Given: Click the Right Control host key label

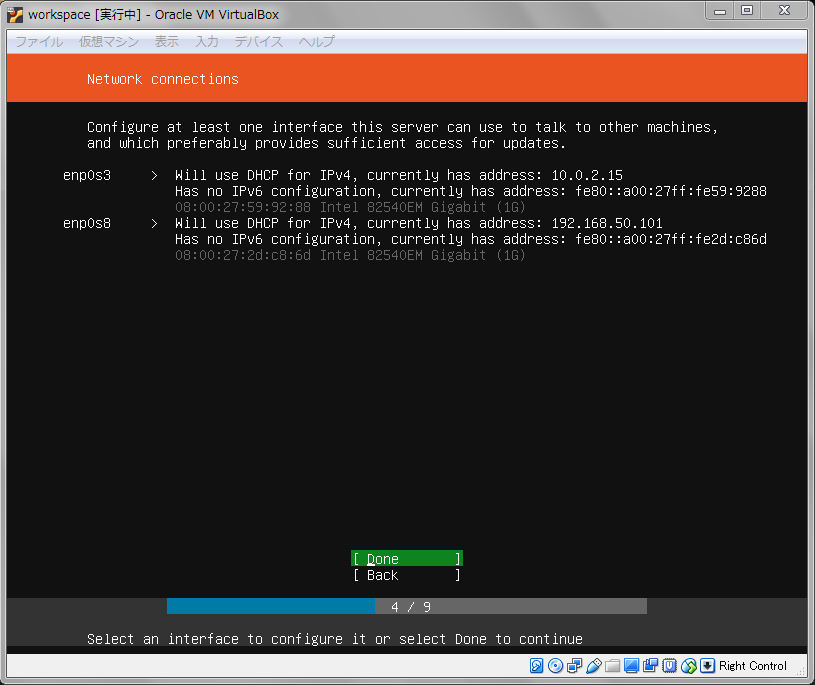Looking at the screenshot, I should 753,666.
